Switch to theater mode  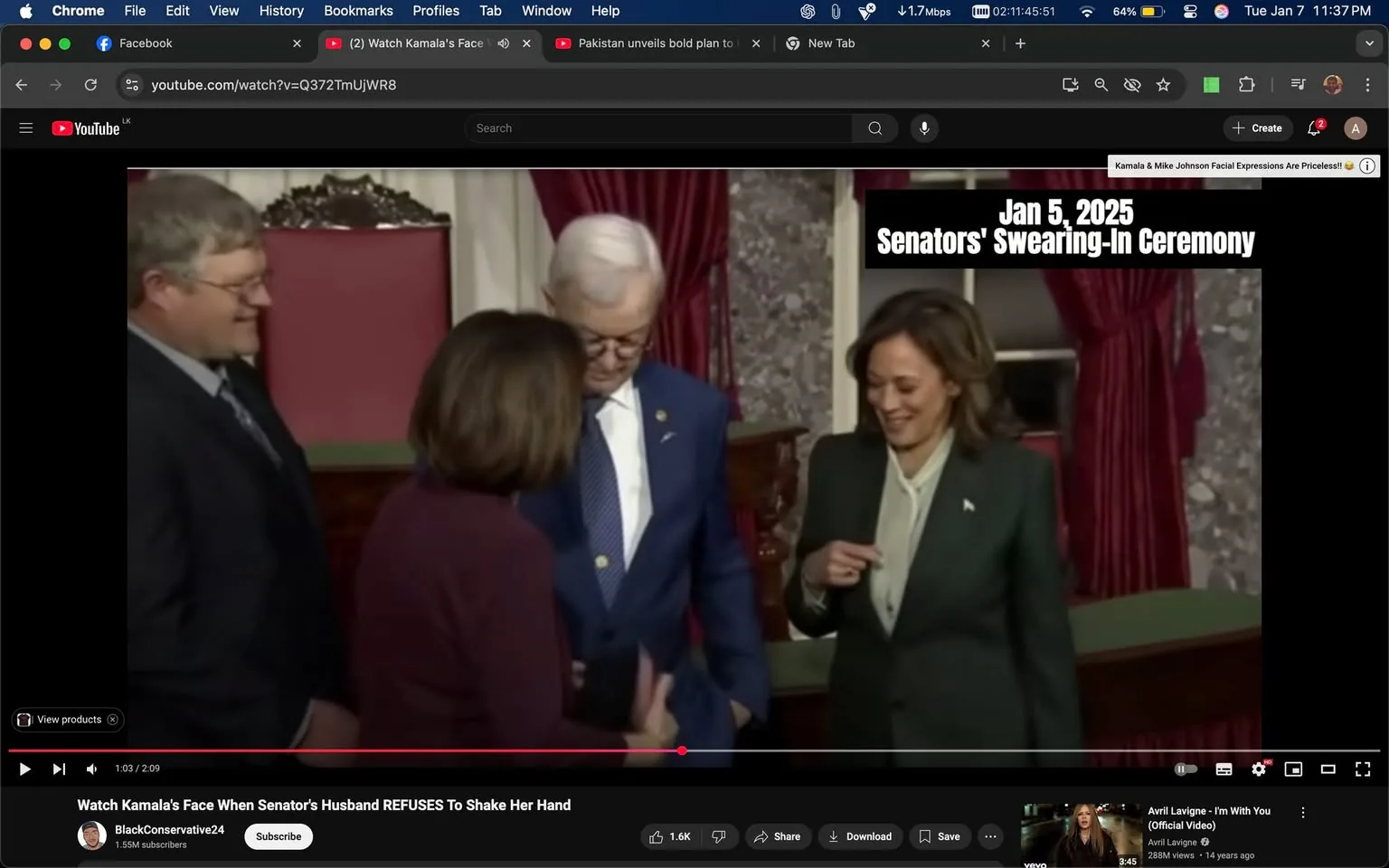click(1328, 769)
